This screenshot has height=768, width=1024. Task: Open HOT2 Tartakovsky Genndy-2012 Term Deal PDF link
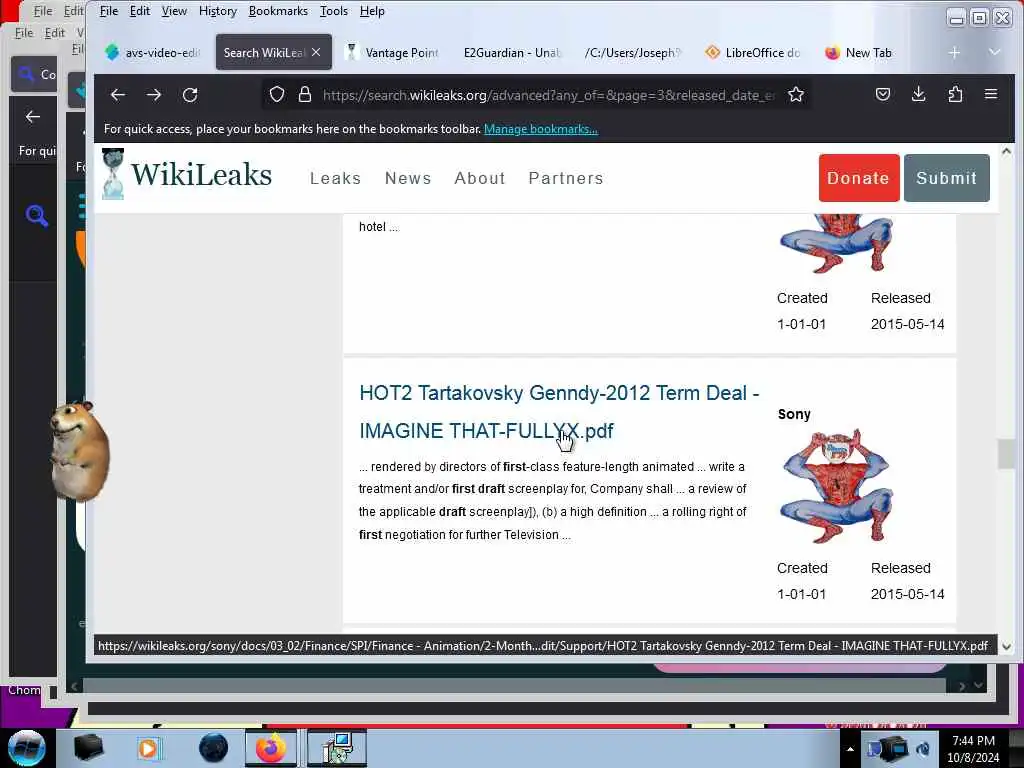[x=559, y=411]
